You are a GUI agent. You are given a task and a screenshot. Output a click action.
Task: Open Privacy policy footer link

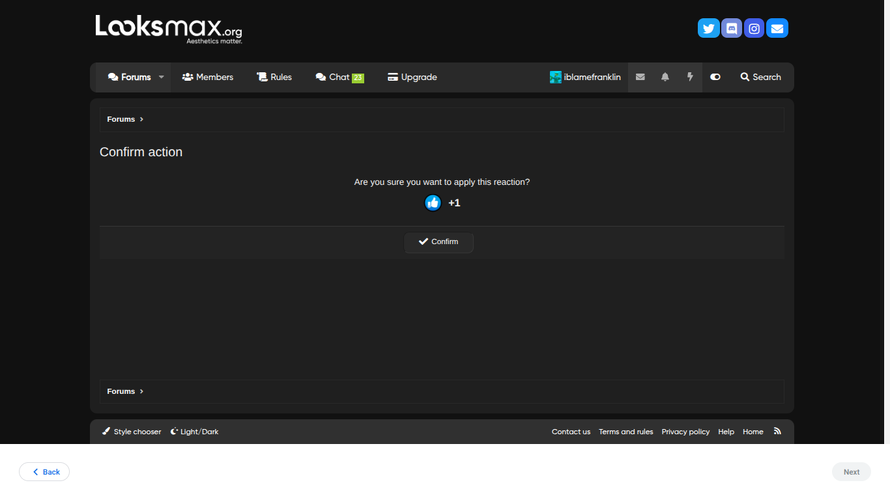[x=685, y=432]
